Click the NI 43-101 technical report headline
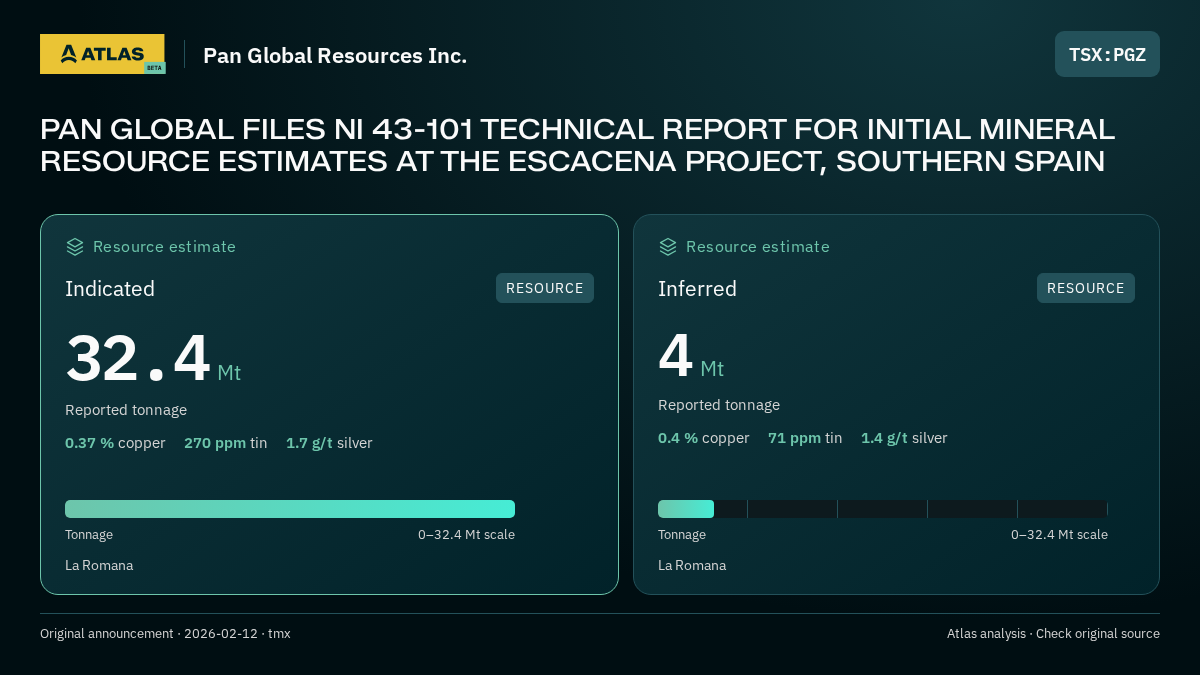 577,145
